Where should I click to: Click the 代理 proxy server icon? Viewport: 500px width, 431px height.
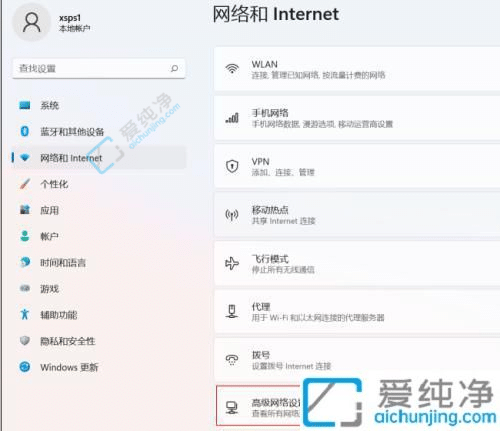tap(232, 311)
